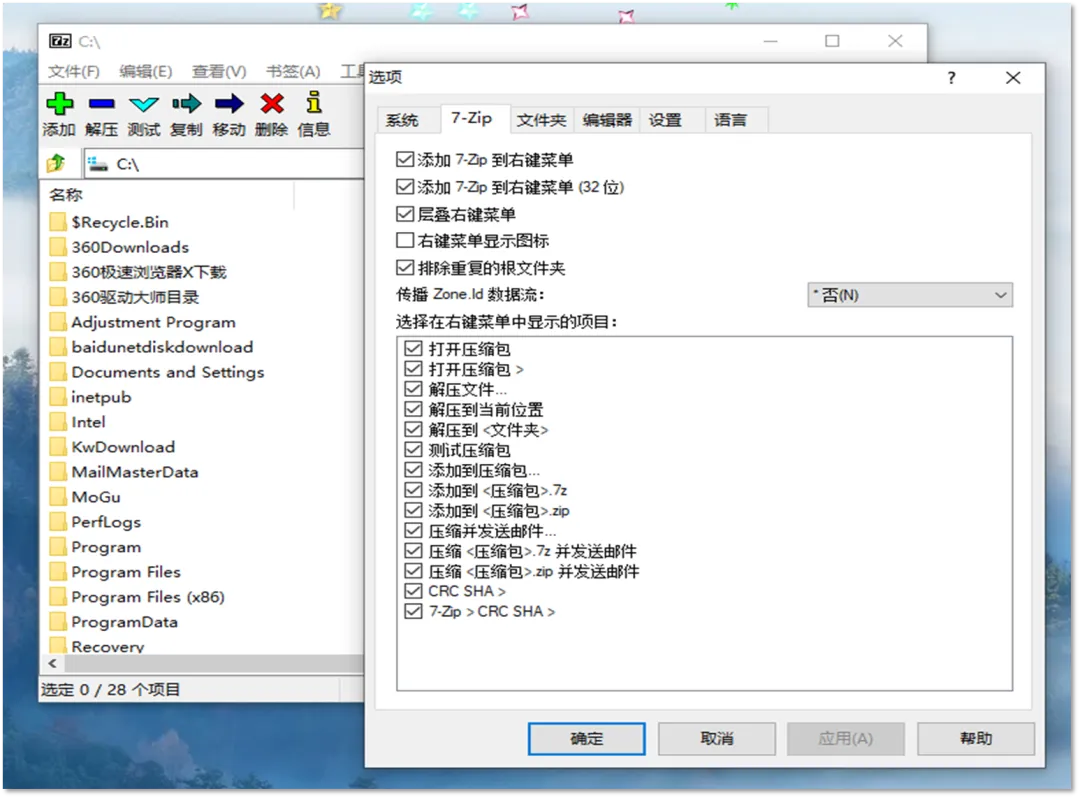Click the 帮助 help button
This screenshot has height=798, width=1080.
coord(976,739)
